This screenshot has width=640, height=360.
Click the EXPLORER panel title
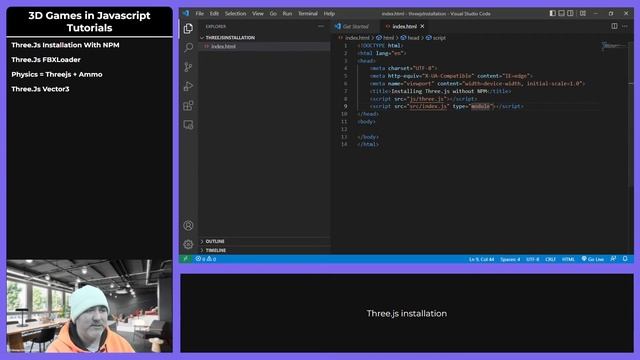216,27
